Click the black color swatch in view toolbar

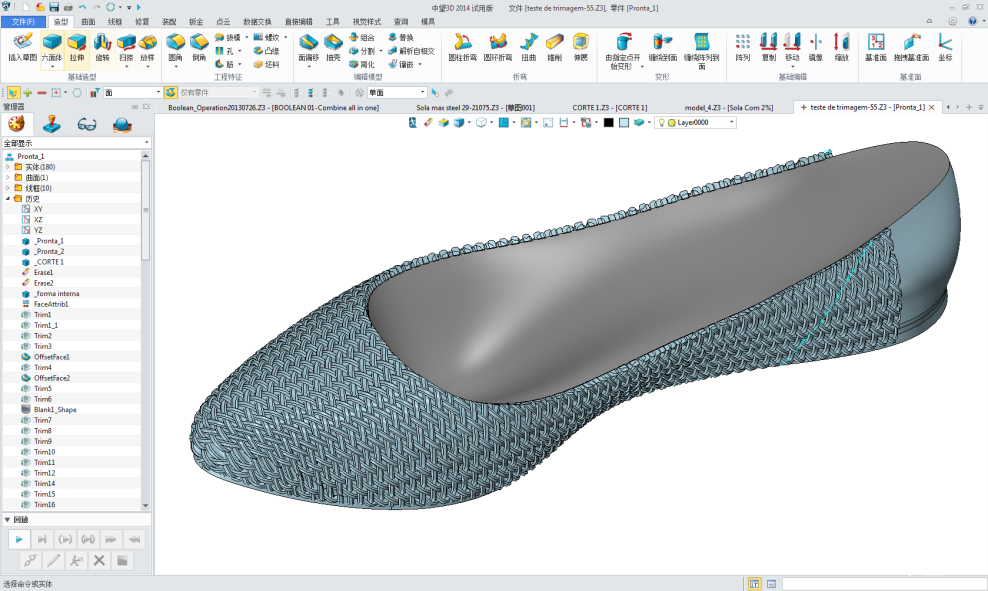[x=608, y=122]
